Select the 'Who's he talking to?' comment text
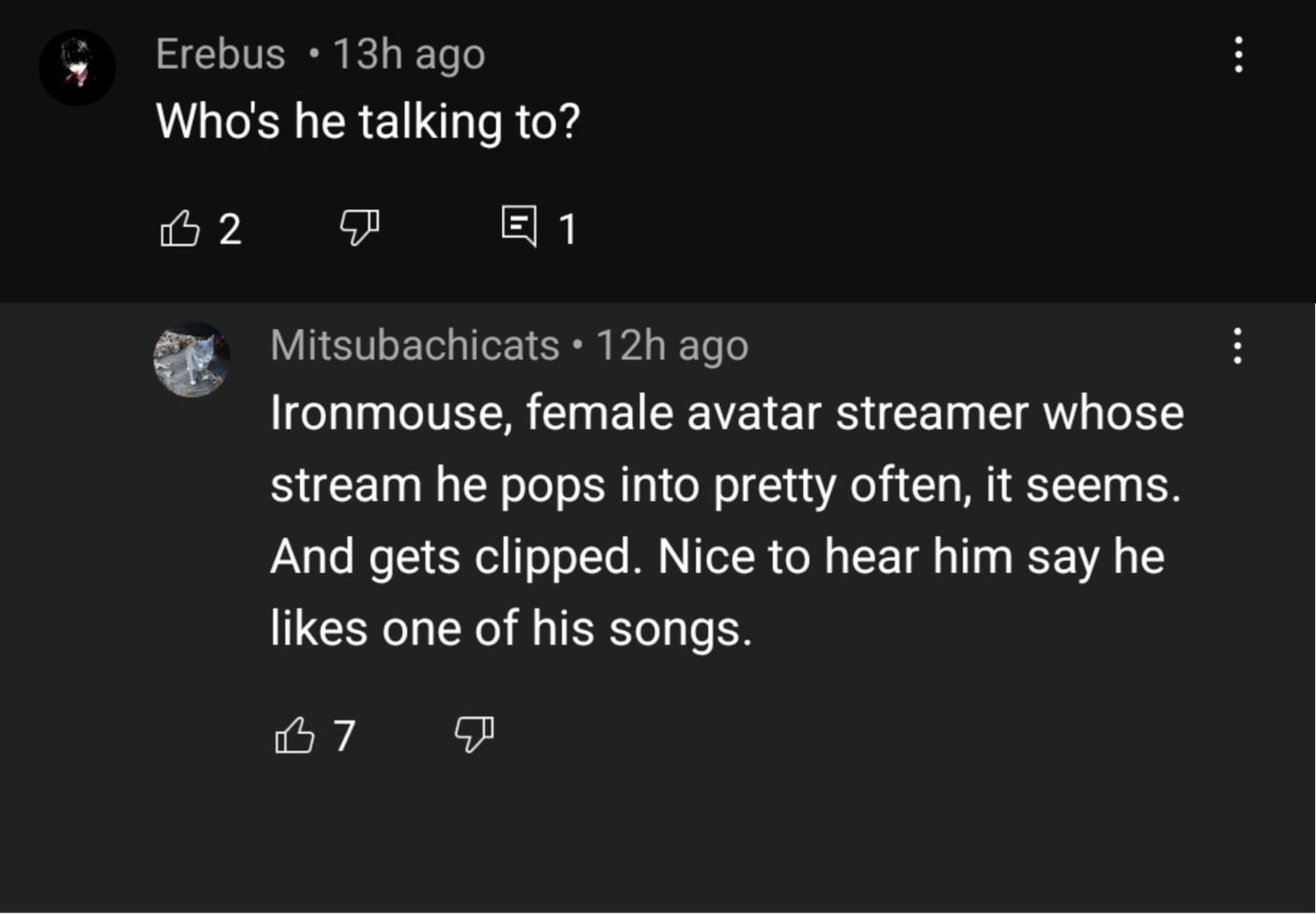Viewport: 1316px width, 914px height. [367, 122]
